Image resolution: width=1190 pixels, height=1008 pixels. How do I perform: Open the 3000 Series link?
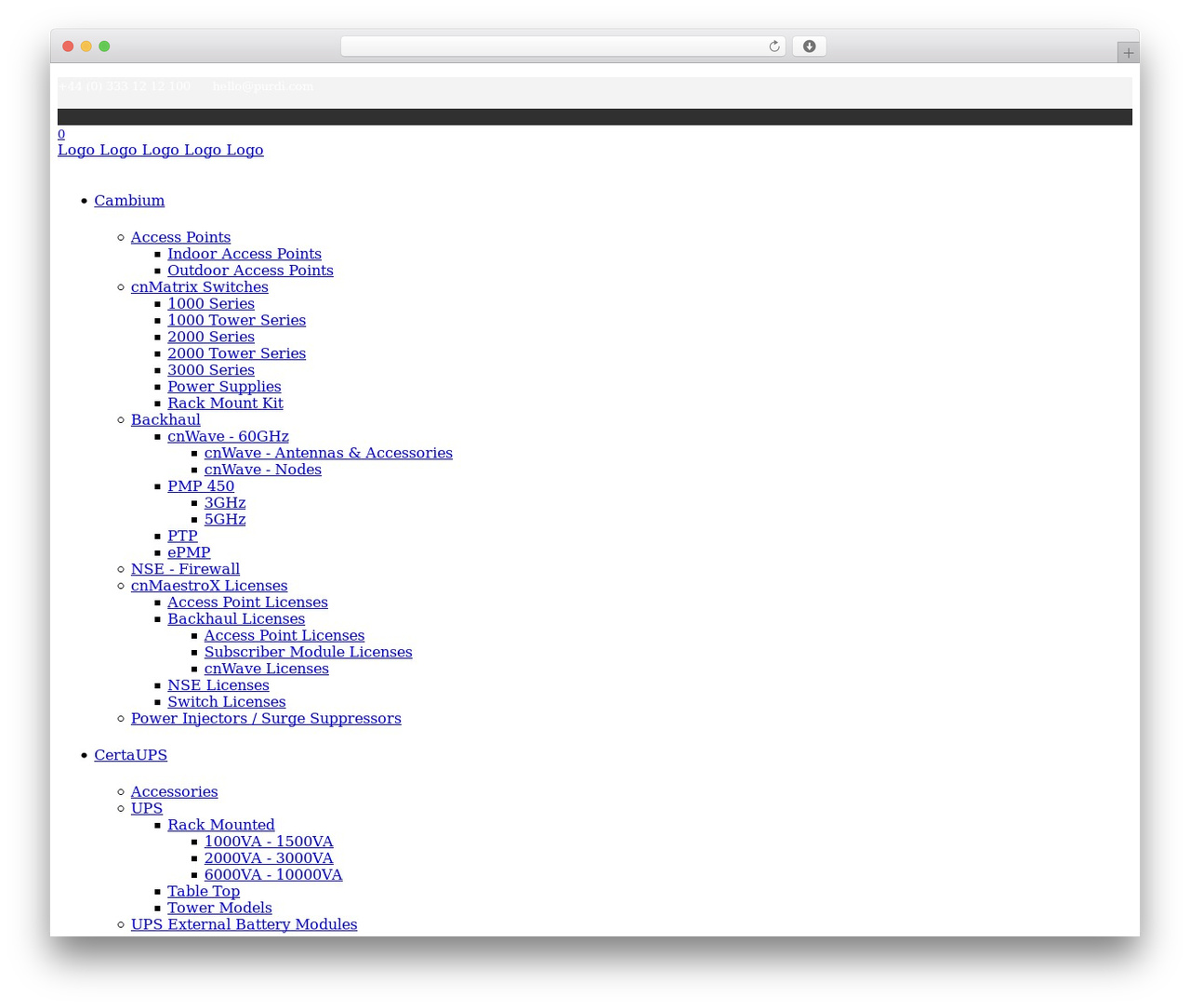pos(211,371)
